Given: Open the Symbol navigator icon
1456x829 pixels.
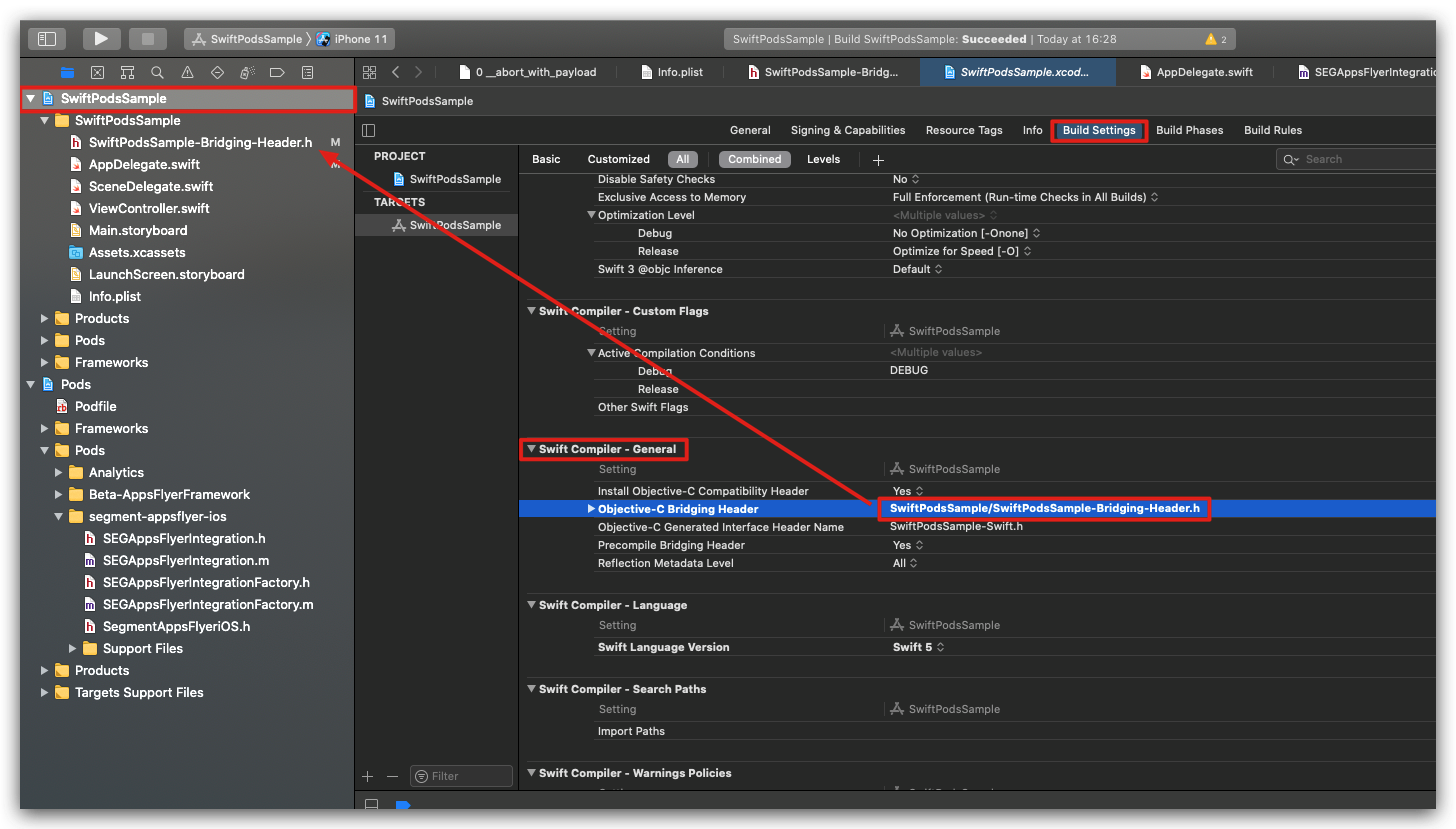Looking at the screenshot, I should (x=127, y=72).
